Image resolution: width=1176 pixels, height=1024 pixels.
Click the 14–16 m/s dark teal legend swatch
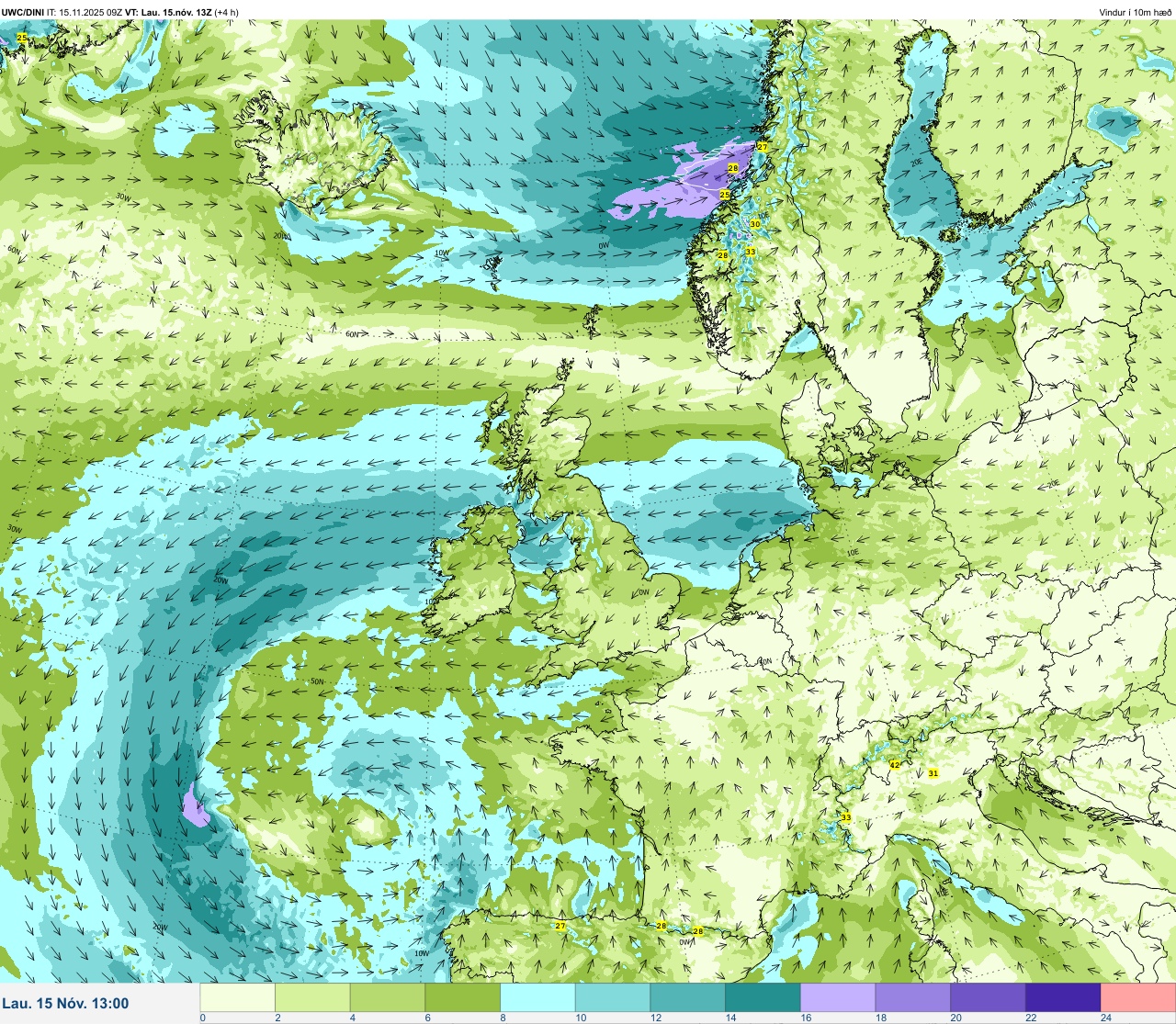[763, 997]
